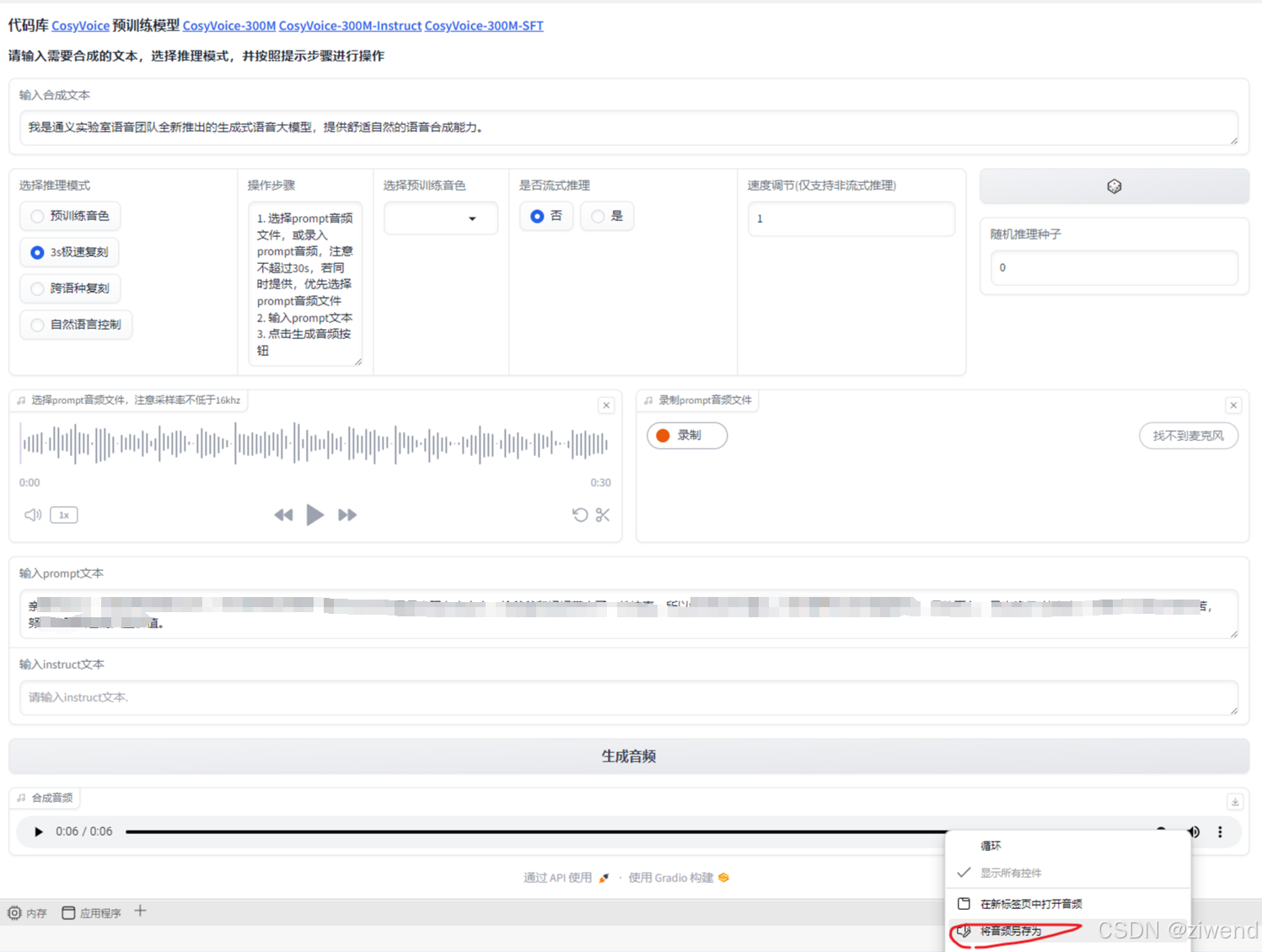Open the 内存 panel in bottom bar

point(27,913)
